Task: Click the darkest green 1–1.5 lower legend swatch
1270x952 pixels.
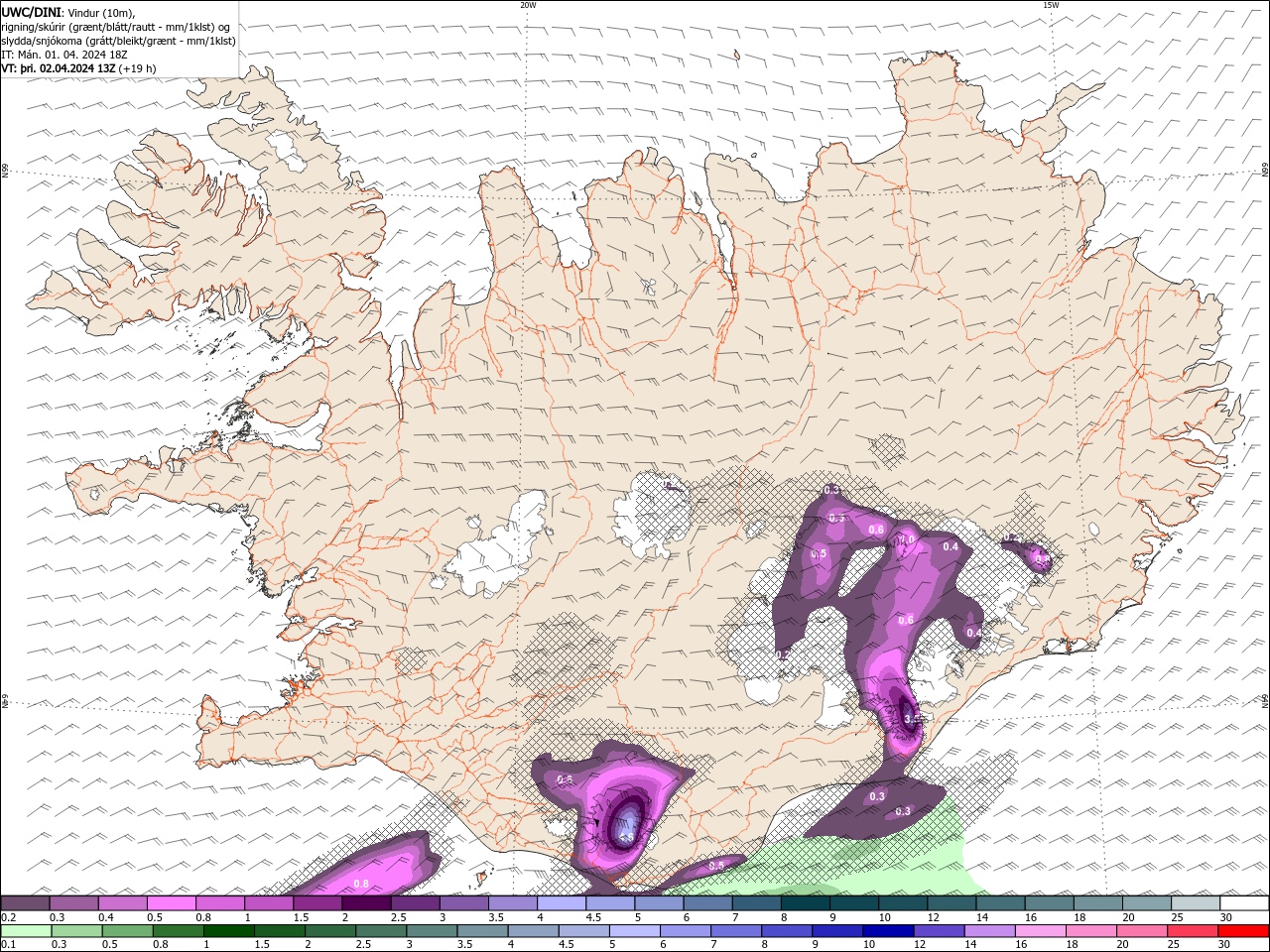Action: (228, 931)
